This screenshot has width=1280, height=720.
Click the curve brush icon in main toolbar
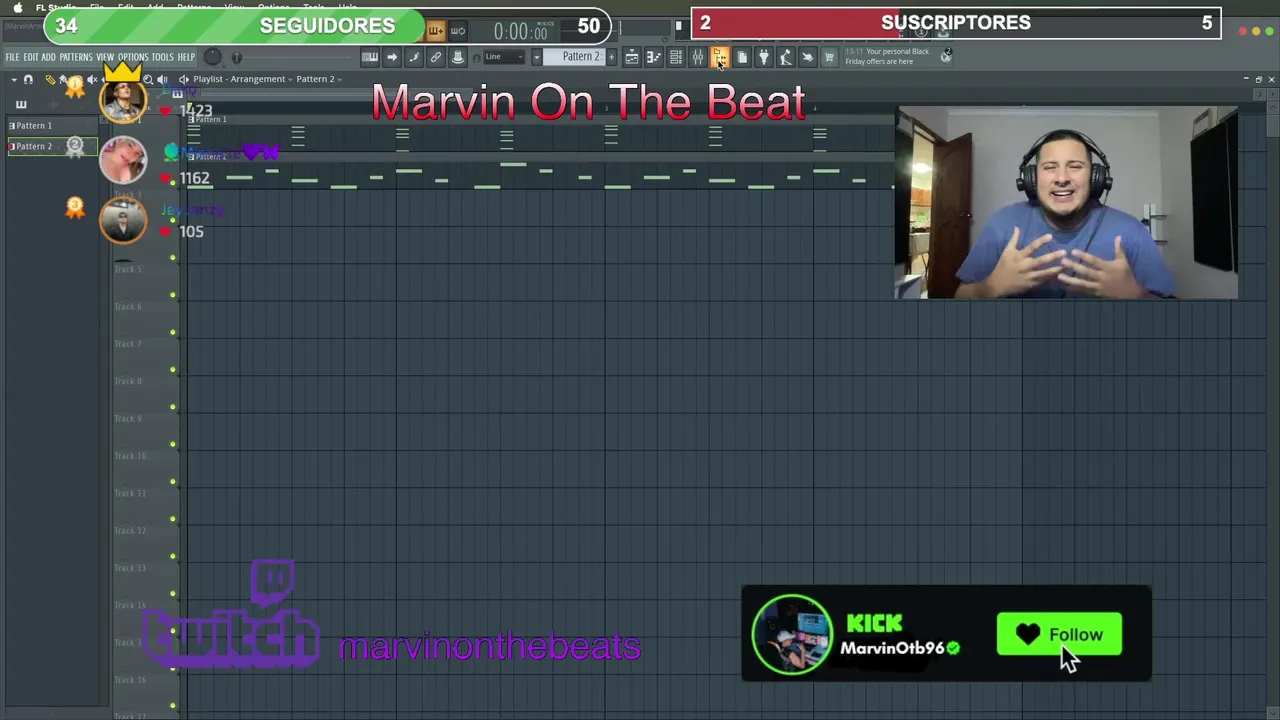point(414,57)
